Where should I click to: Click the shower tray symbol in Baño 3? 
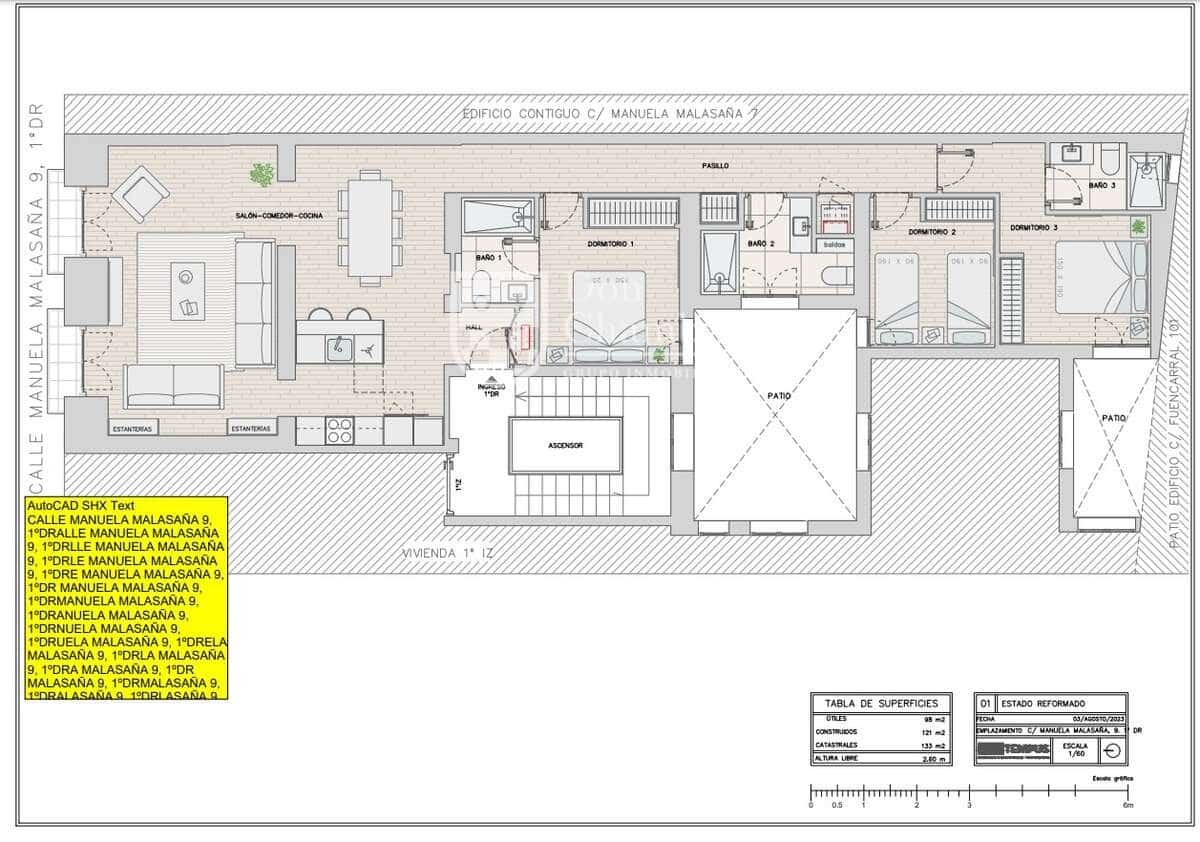pyautogui.click(x=1145, y=182)
